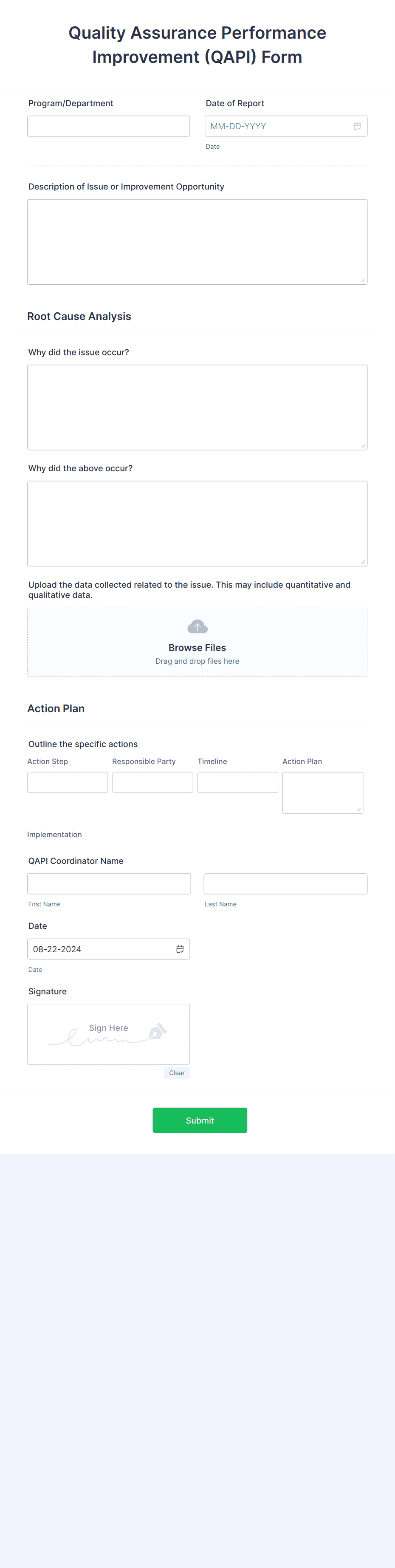This screenshot has width=395, height=1568.
Task: Click the QAPI Coordinator First Name field
Action: [108, 883]
